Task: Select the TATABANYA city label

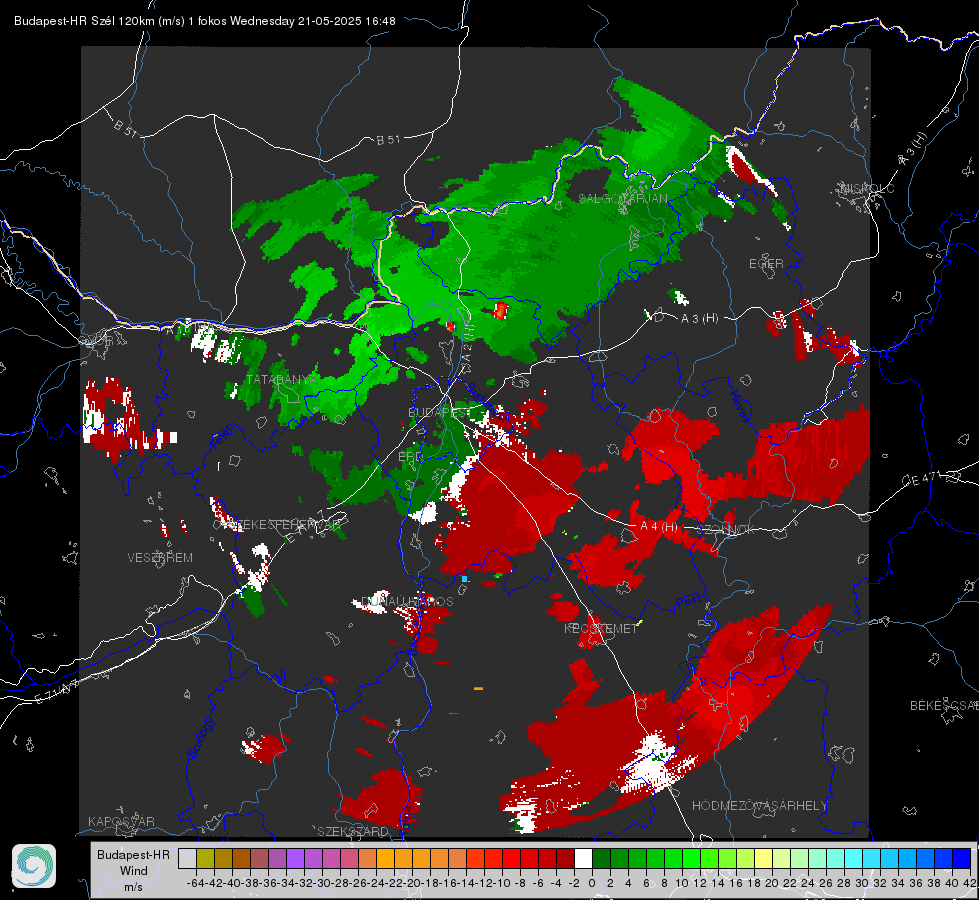Action: coord(282,380)
